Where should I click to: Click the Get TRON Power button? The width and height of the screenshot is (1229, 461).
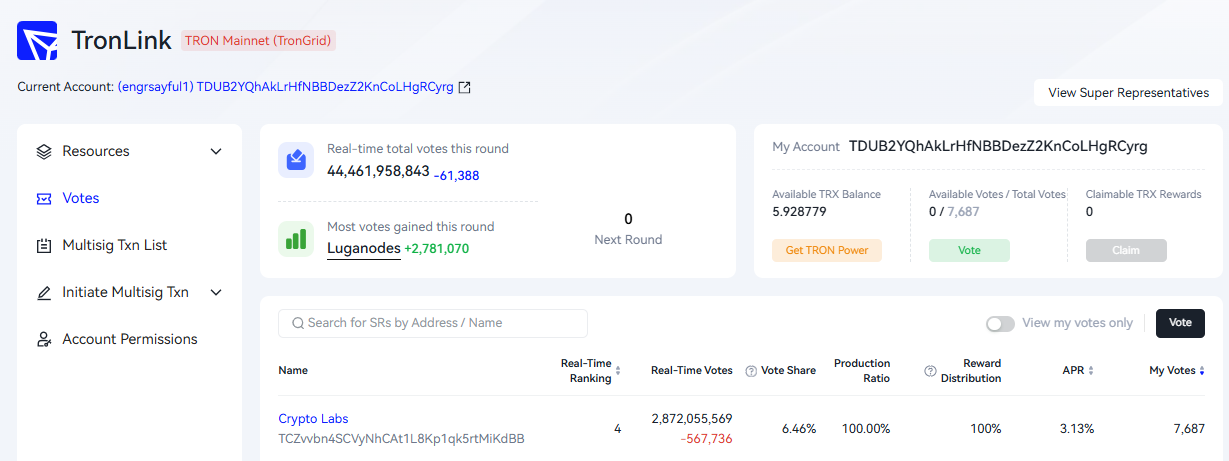click(x=827, y=250)
